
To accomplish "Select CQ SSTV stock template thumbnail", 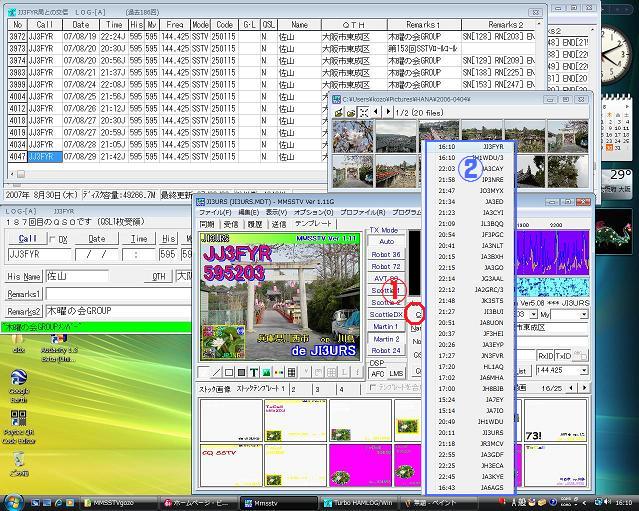I will 231,465.
